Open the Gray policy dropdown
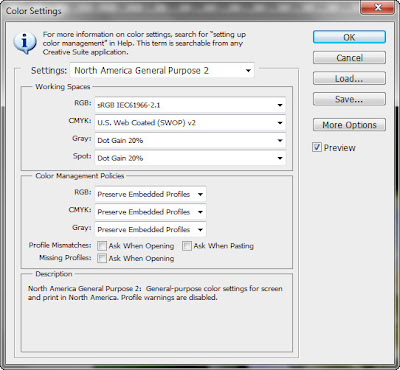This screenshot has width=400, height=370. pos(150,229)
